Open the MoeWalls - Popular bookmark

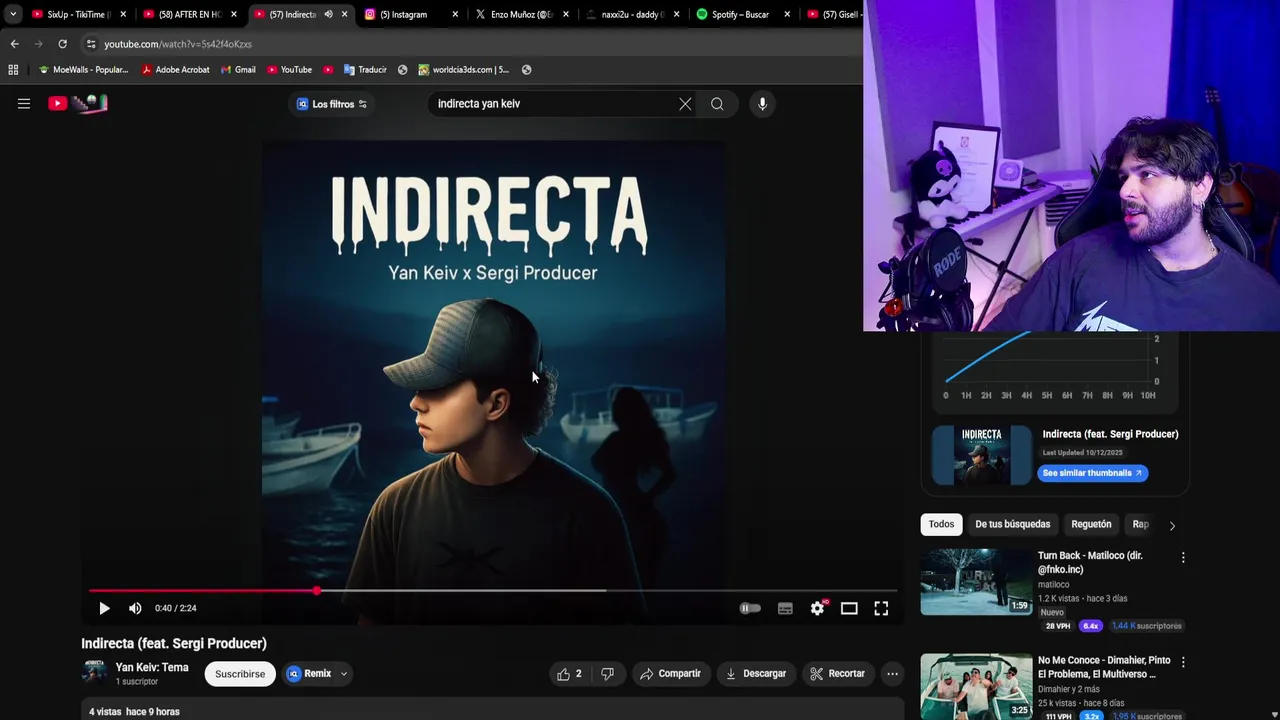83,70
